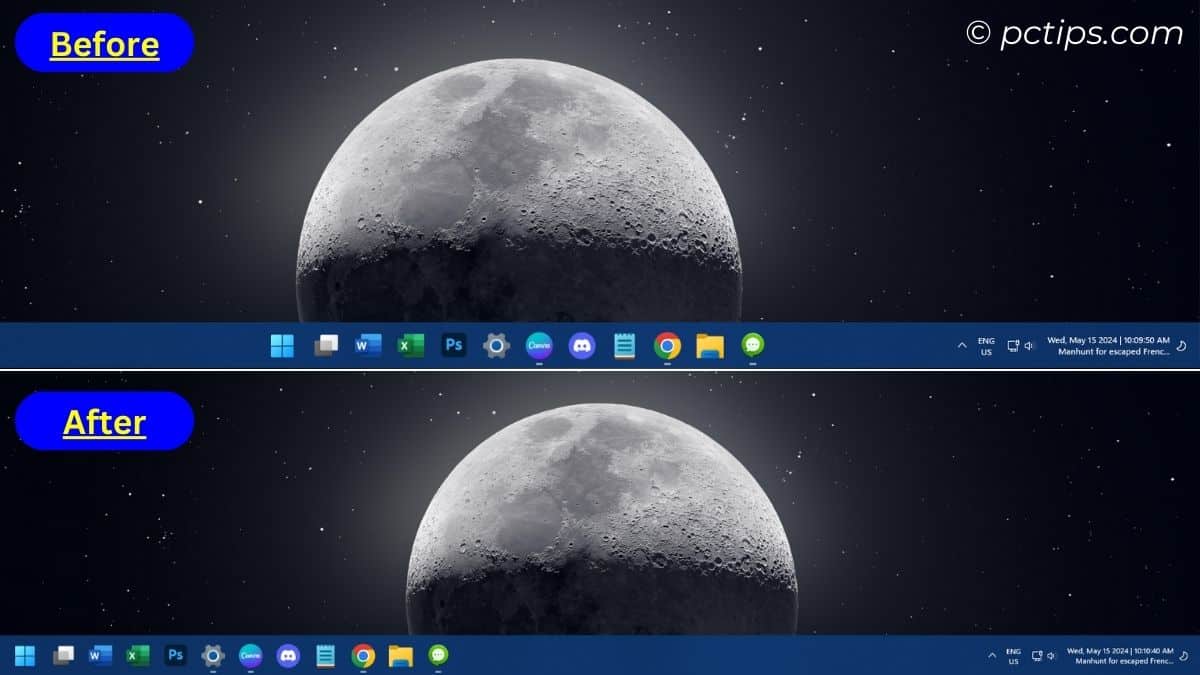Launch Word from the After taskbar
Image resolution: width=1200 pixels, height=675 pixels.
click(x=100, y=656)
